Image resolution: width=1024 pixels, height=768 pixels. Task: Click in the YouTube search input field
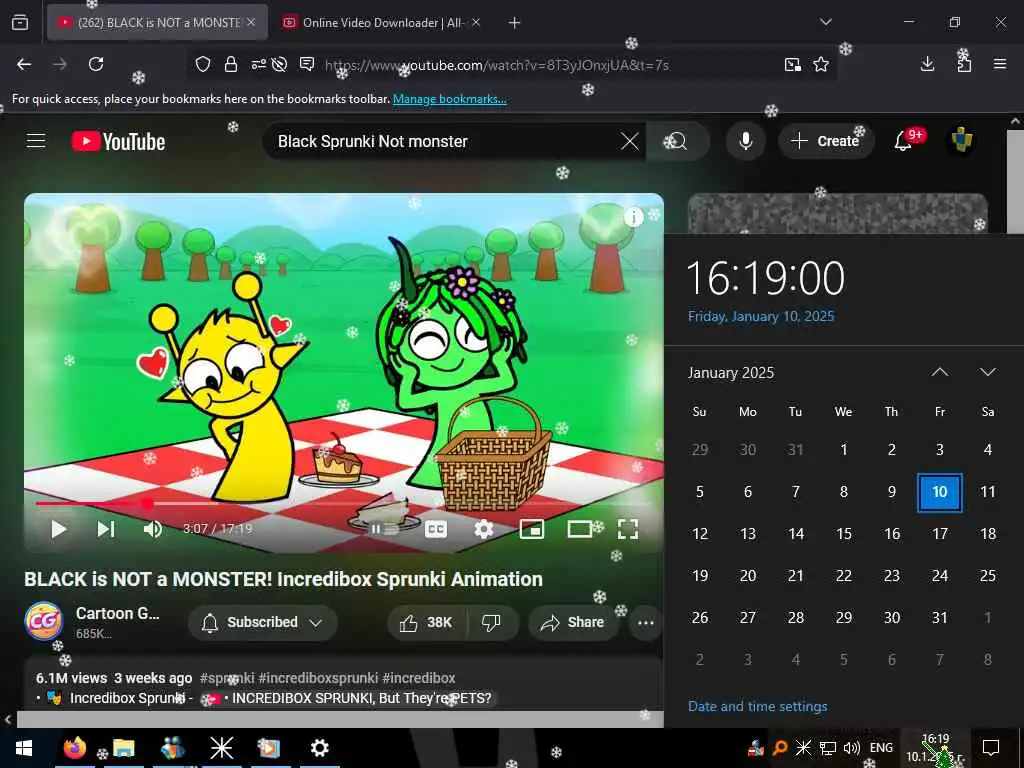coord(444,141)
